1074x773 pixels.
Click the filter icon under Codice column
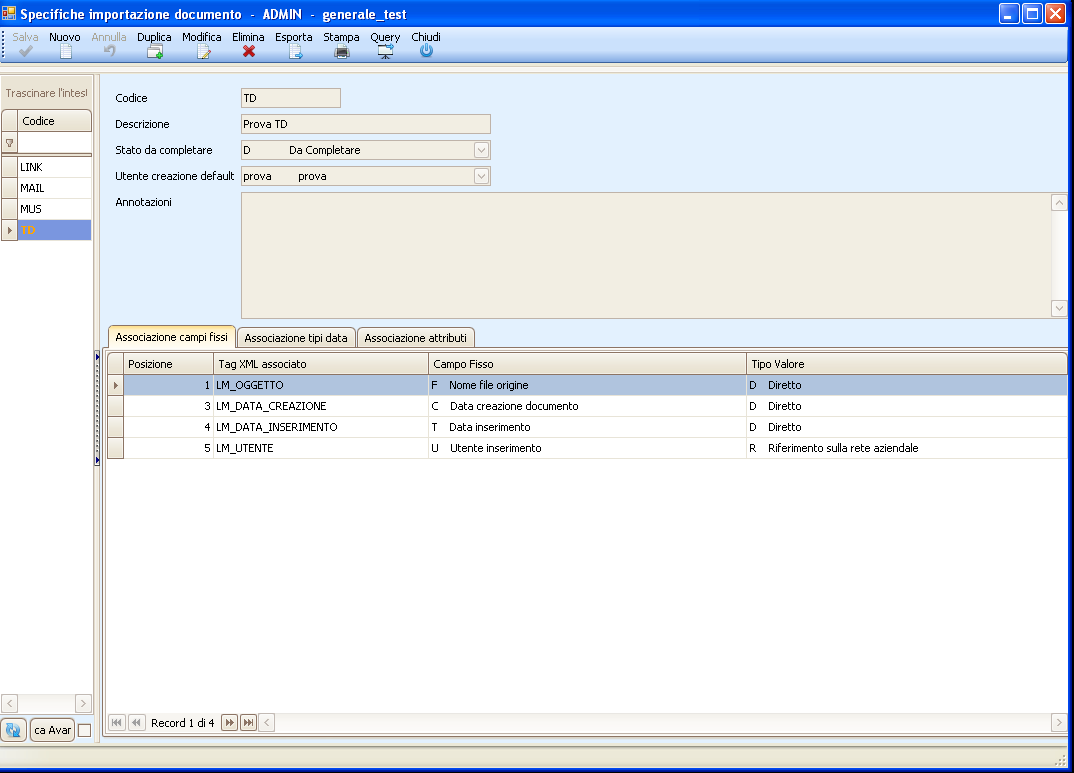pos(10,143)
